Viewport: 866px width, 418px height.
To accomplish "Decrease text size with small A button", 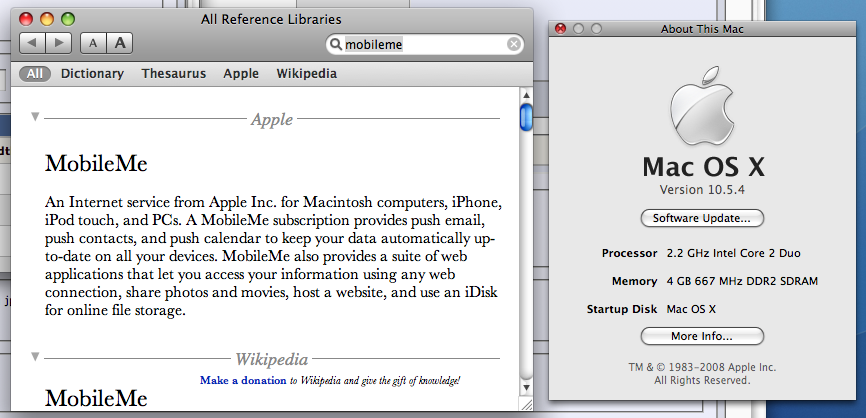I will point(93,43).
